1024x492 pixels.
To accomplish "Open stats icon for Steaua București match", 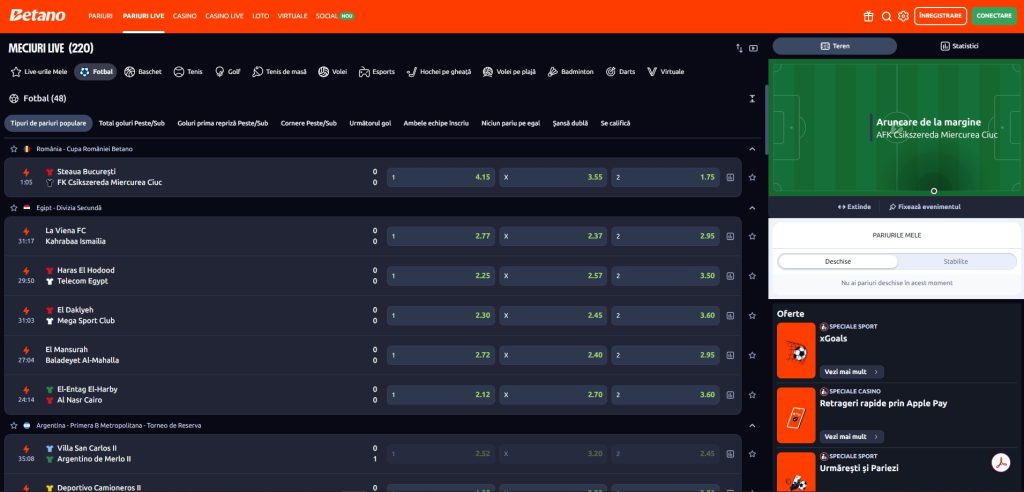I will pyautogui.click(x=730, y=177).
